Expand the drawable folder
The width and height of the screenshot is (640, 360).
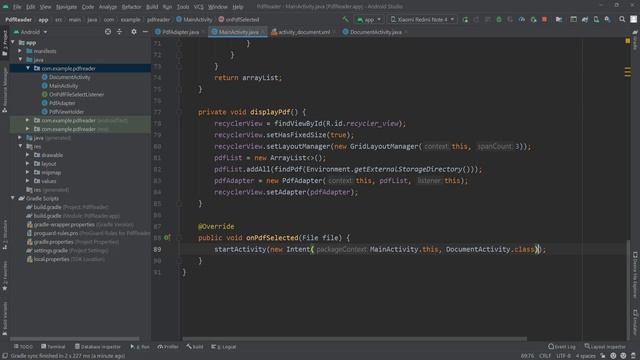pyautogui.click(x=27, y=155)
